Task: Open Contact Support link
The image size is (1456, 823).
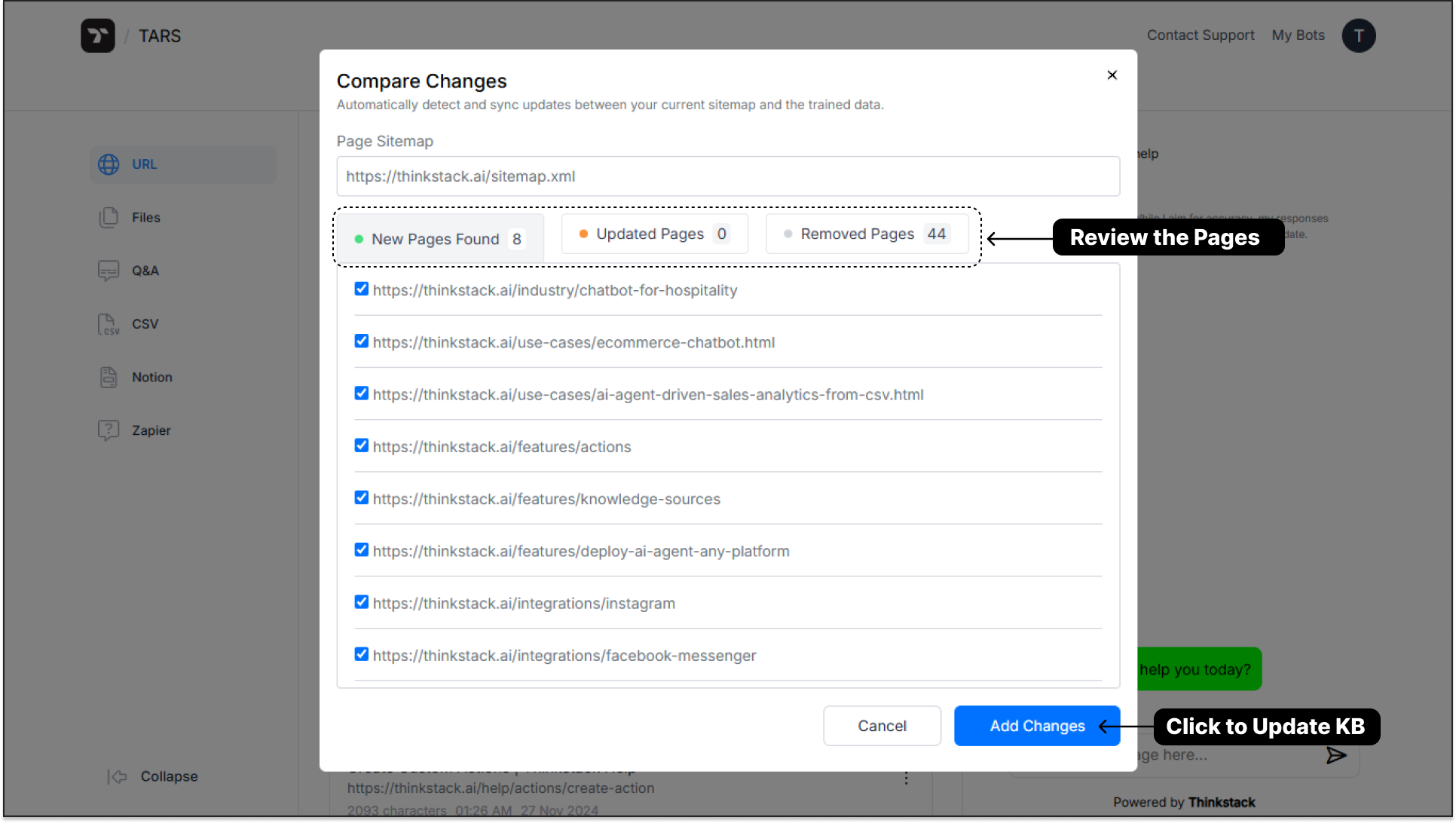Action: 1201,35
